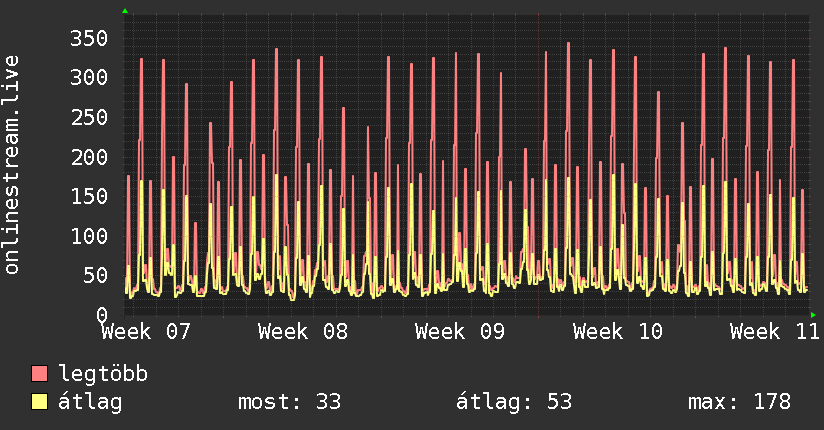
Task: Select the átlag legend label beside yellow swatch
Action: [x=90, y=402]
